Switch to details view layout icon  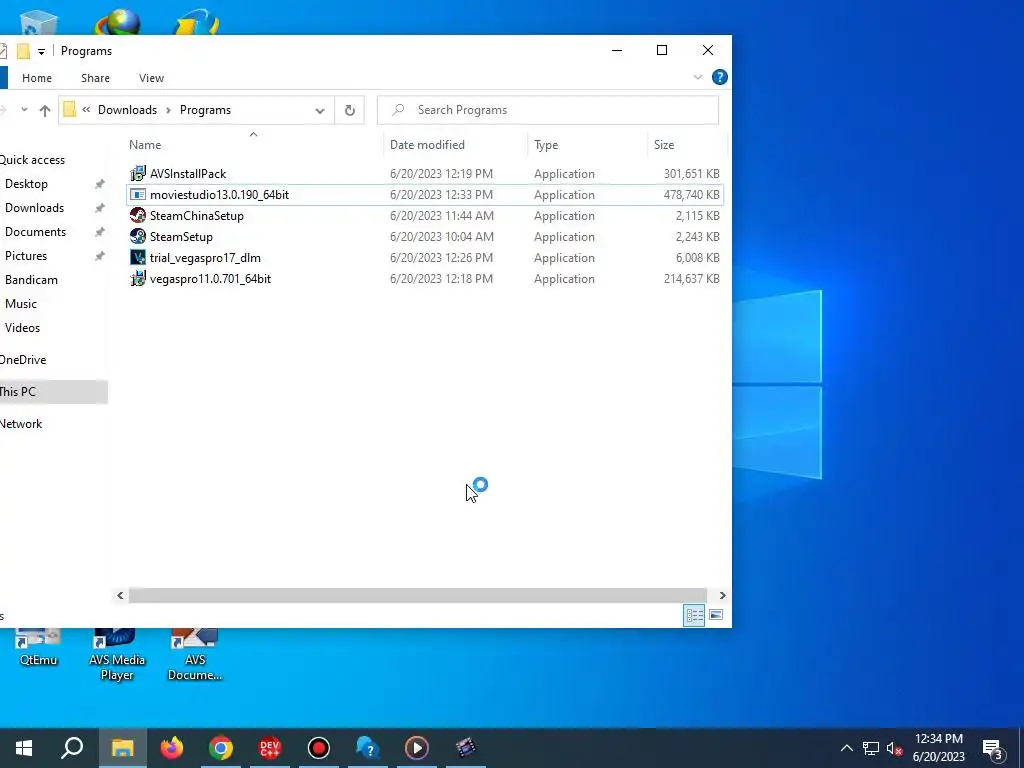pyautogui.click(x=694, y=615)
